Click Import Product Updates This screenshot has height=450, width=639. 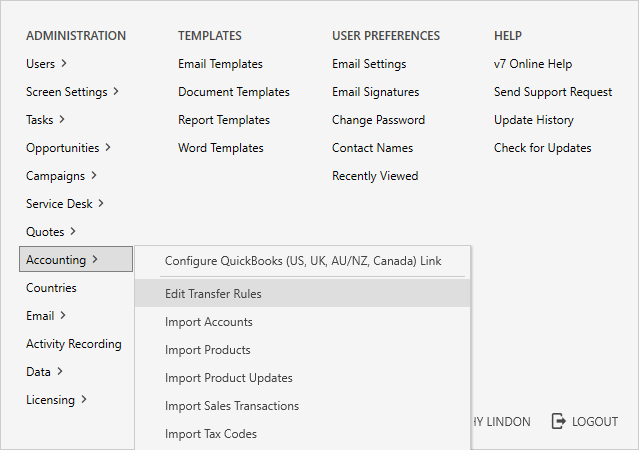228,378
